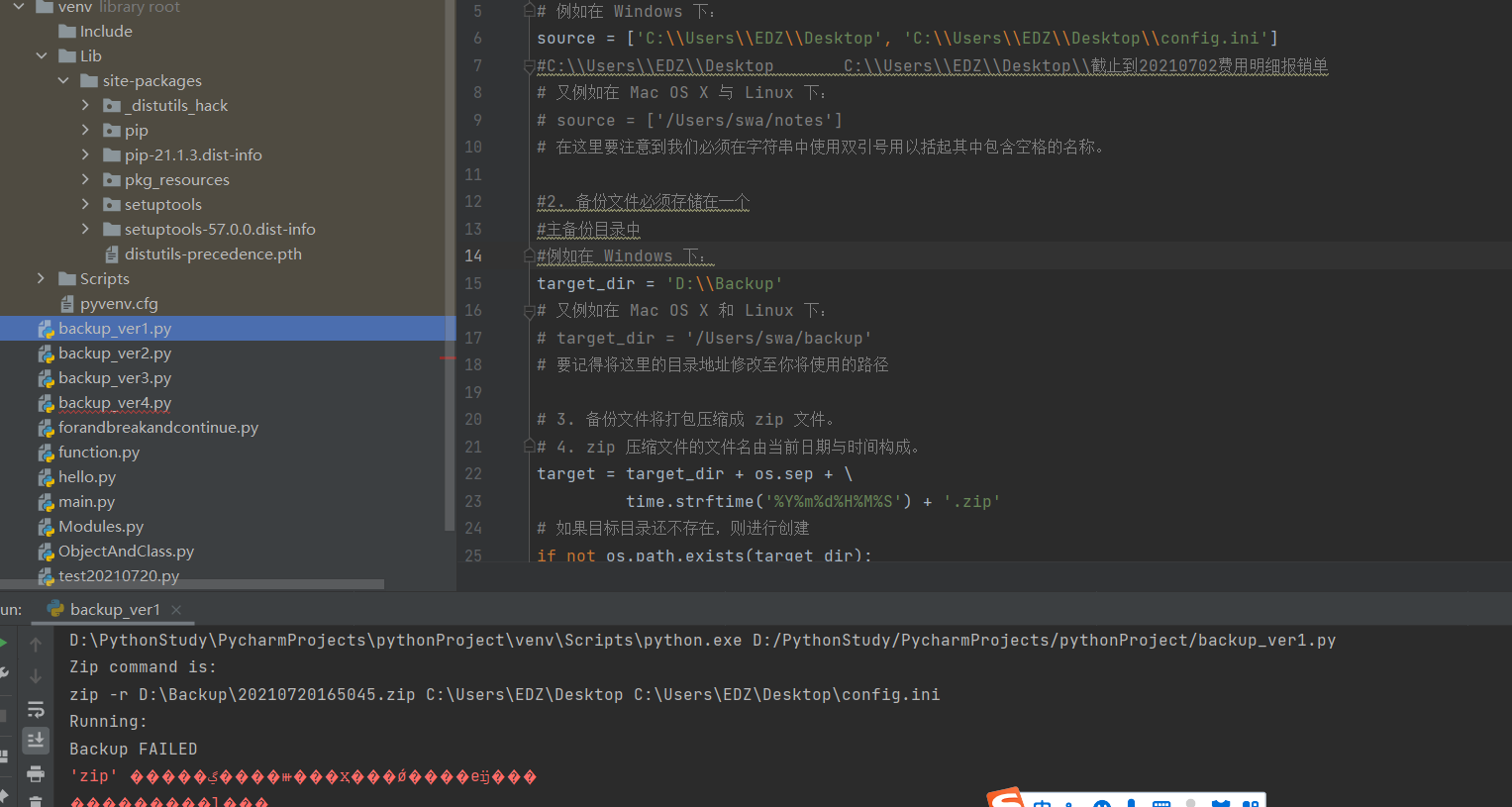This screenshot has height=807, width=1512.
Task: Select the Include folder
Action: [106, 31]
